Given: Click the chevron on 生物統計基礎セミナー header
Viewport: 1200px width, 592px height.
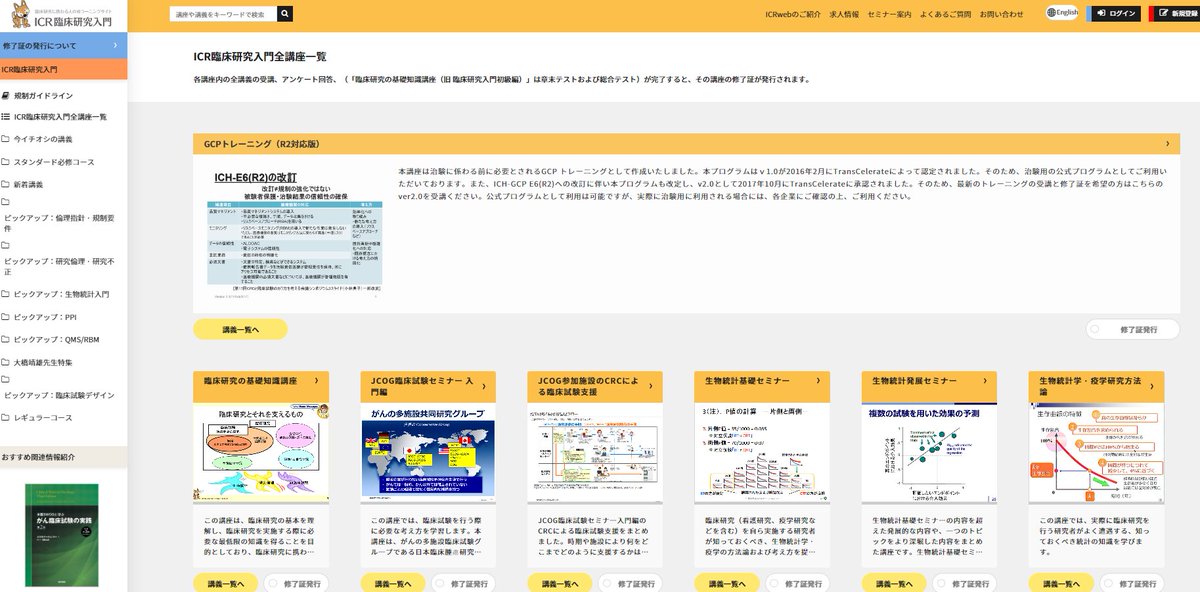Looking at the screenshot, I should click(817, 380).
